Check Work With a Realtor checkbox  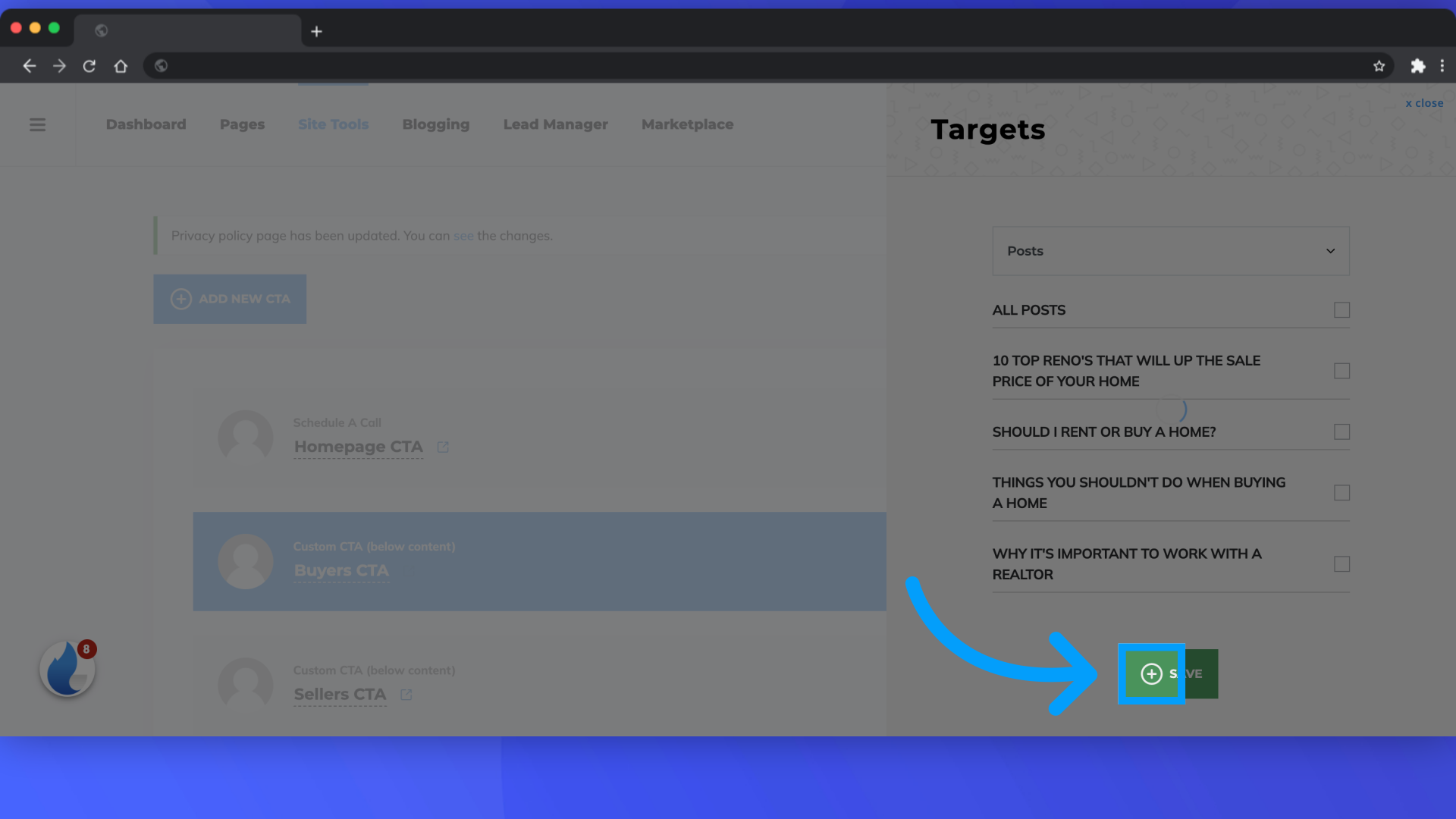[1341, 564]
